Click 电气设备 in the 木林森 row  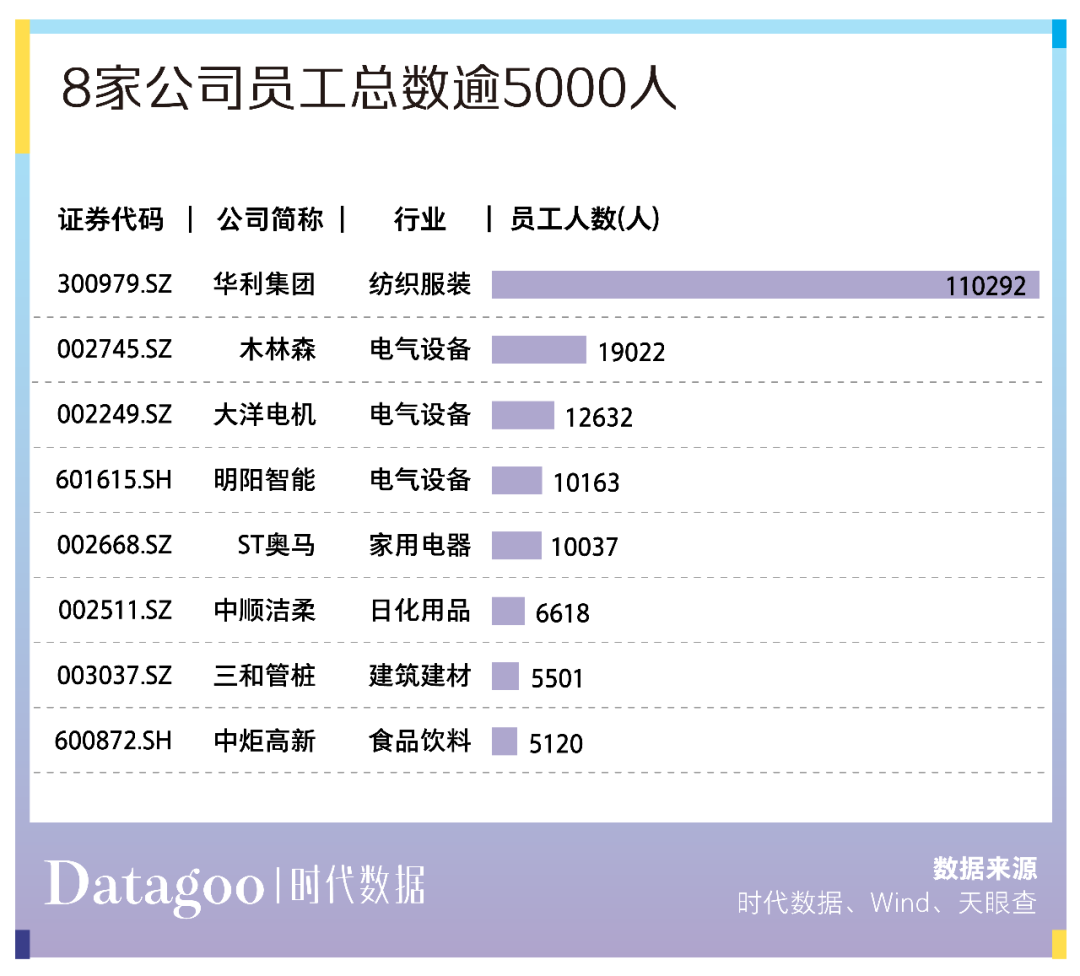pyautogui.click(x=420, y=349)
